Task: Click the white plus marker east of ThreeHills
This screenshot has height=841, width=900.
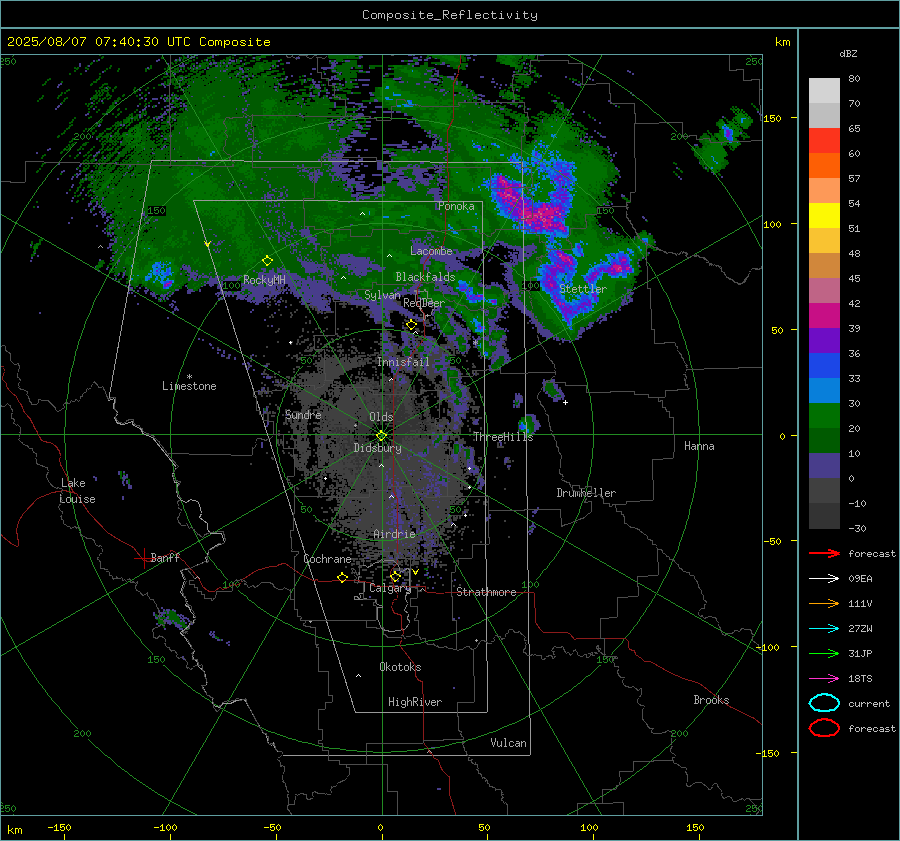Action: pyautogui.click(x=565, y=402)
